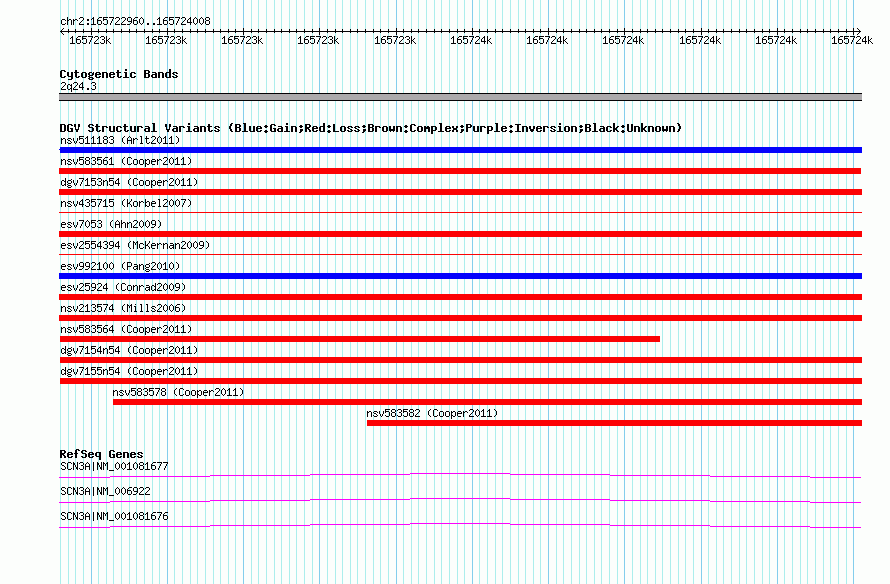Open the nsv583582 (Cooper2011) label
This screenshot has height=584, width=890.
pyautogui.click(x=432, y=413)
